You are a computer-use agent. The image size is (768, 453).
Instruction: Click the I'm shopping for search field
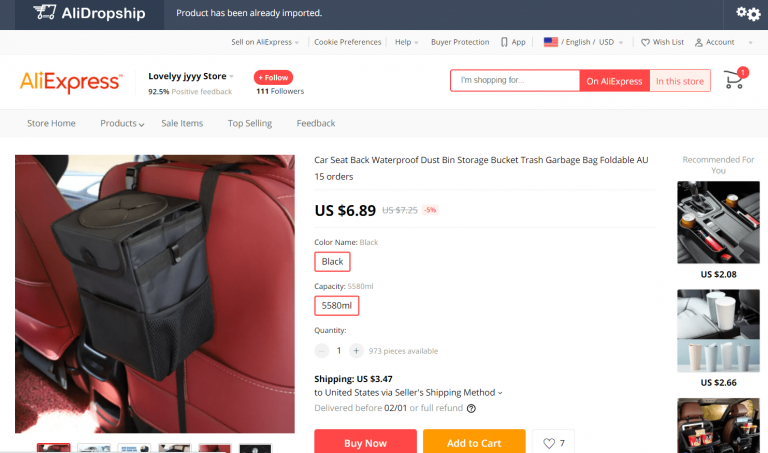515,80
